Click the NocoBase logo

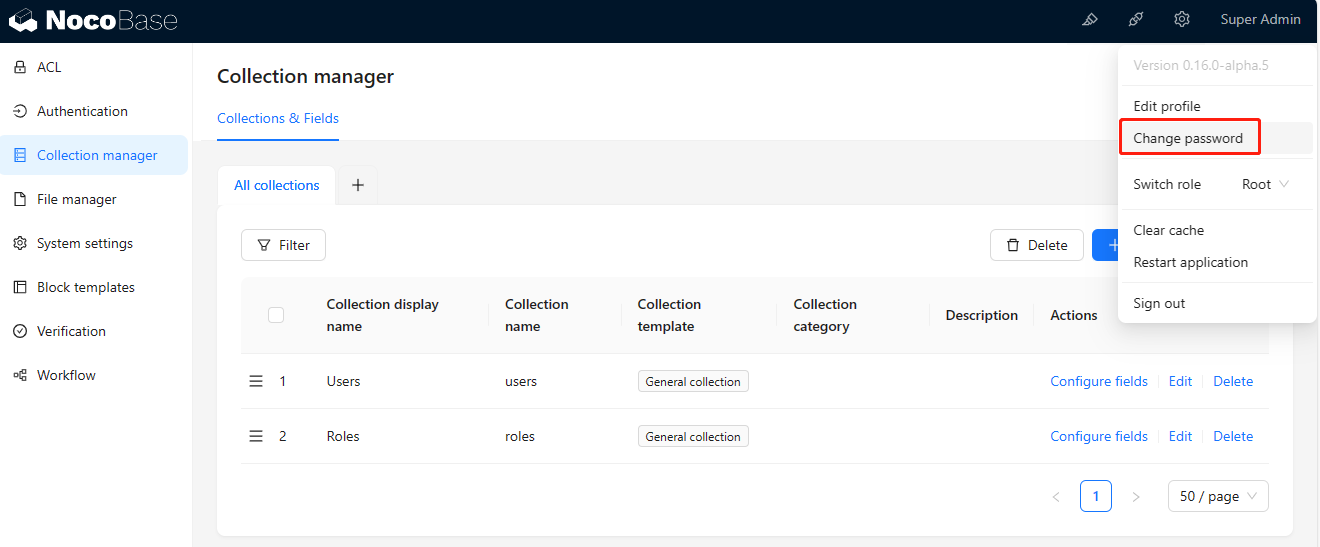[x=93, y=20]
